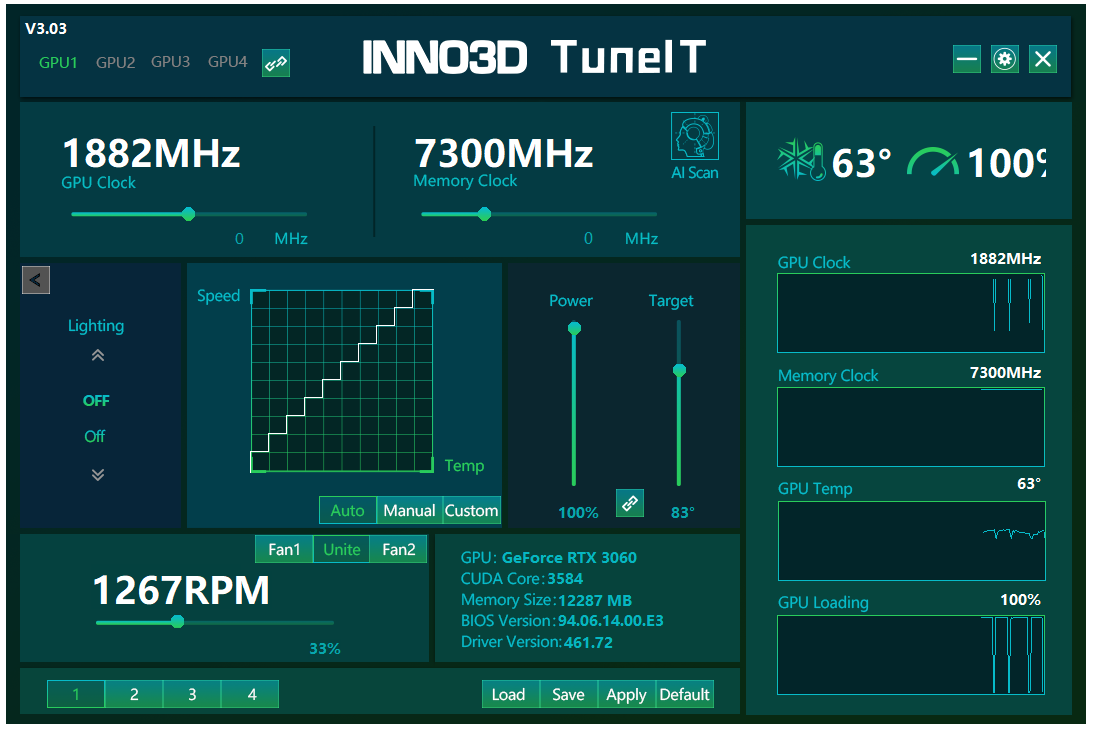Minimize the TuneIT window
1093x730 pixels.
[966, 59]
